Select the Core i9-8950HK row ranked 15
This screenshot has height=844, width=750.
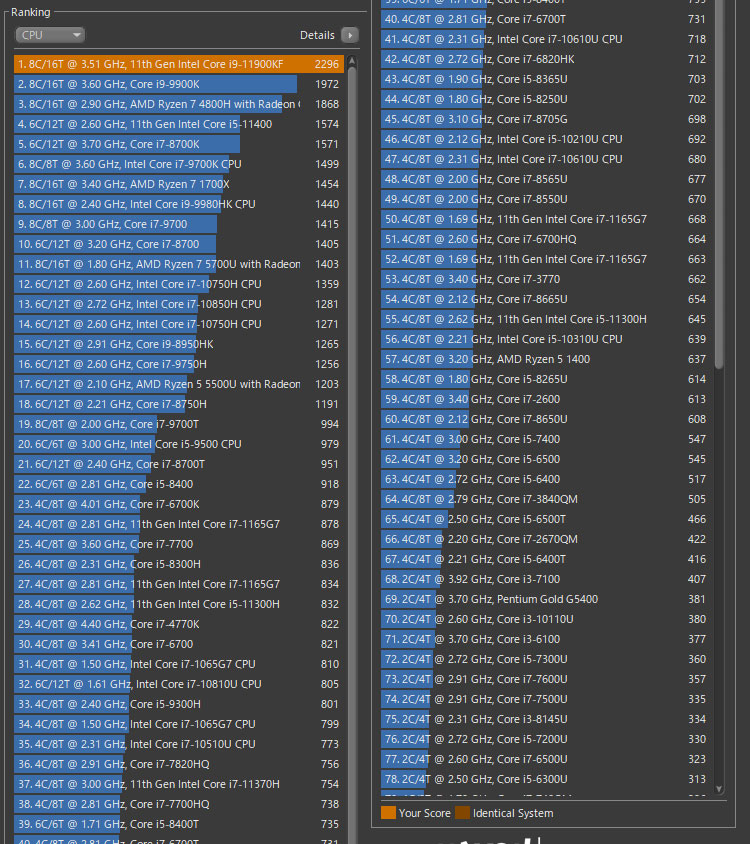coord(179,344)
